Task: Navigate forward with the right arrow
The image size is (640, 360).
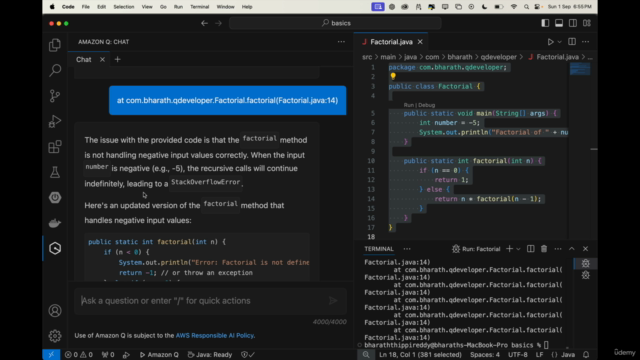Action: (218, 23)
